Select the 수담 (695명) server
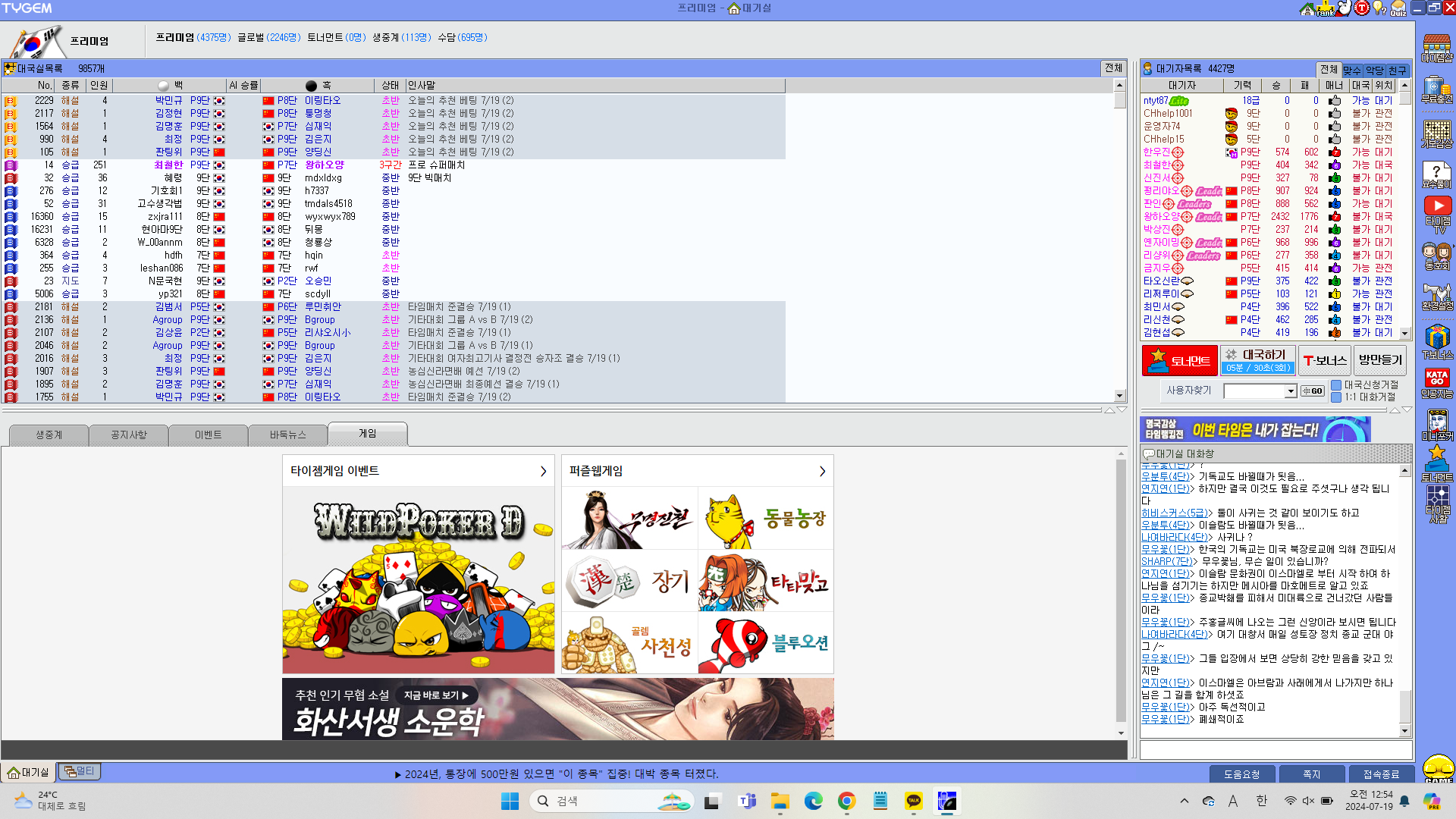 point(463,37)
